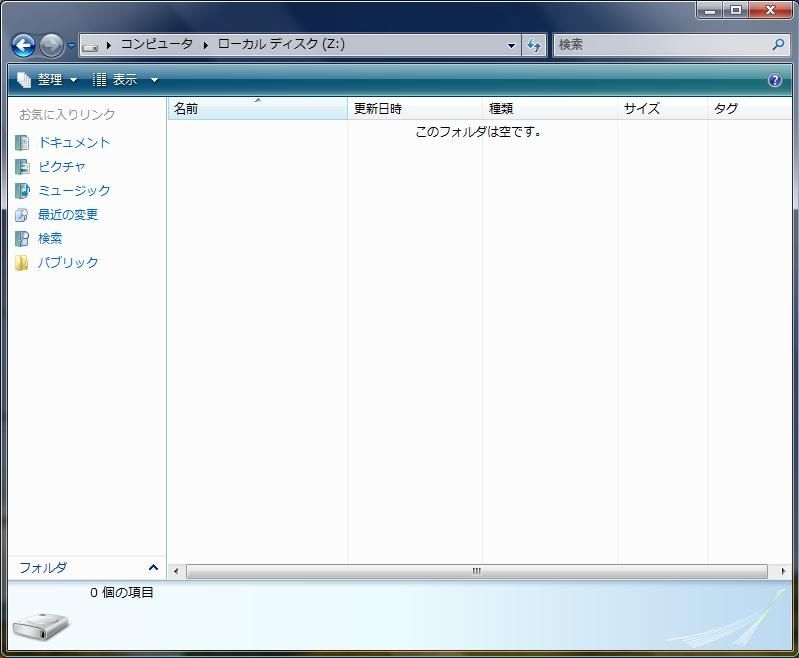Open パブリック favorite link
Viewport: 799px width, 658px height.
68,262
